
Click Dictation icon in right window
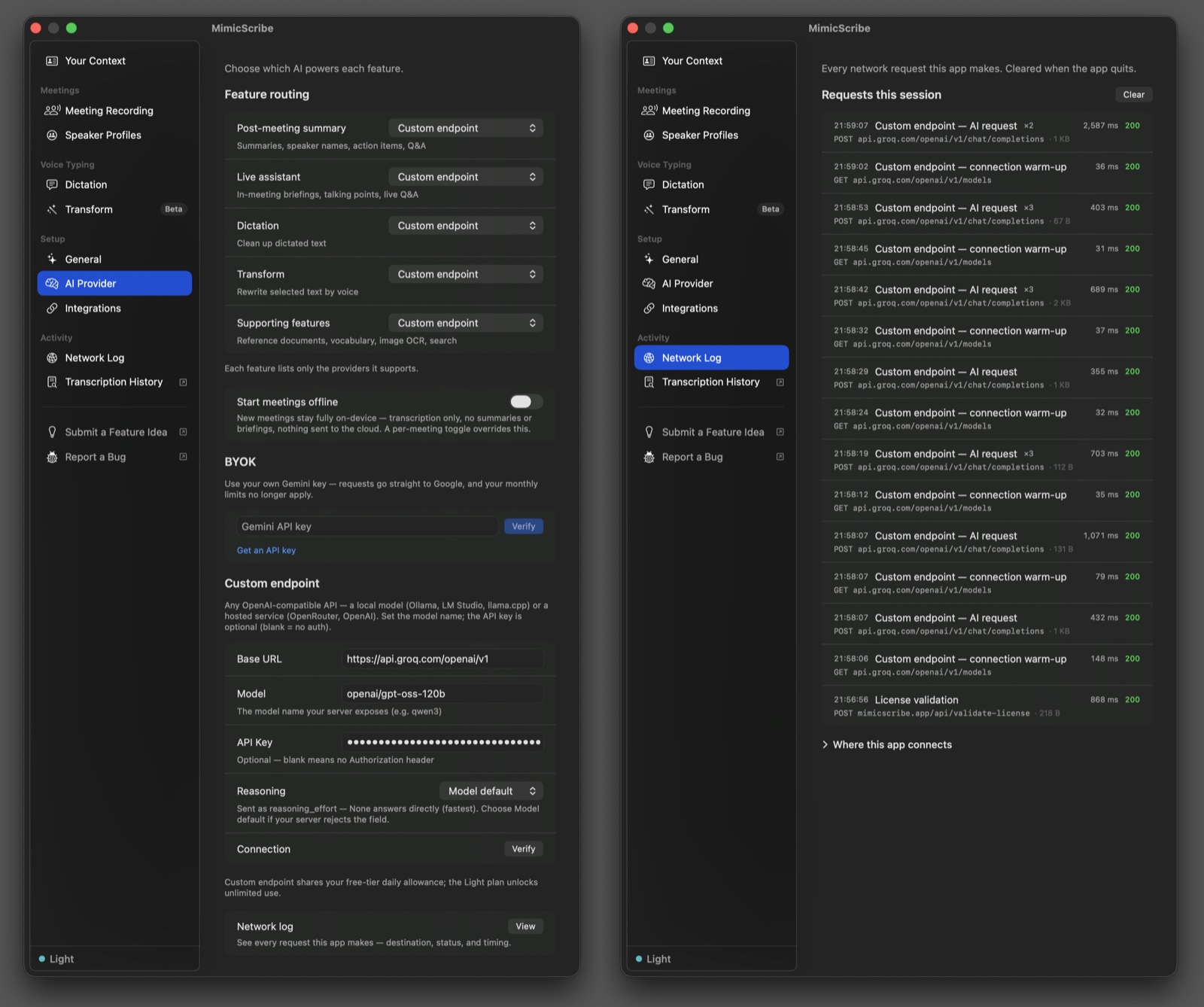[649, 184]
